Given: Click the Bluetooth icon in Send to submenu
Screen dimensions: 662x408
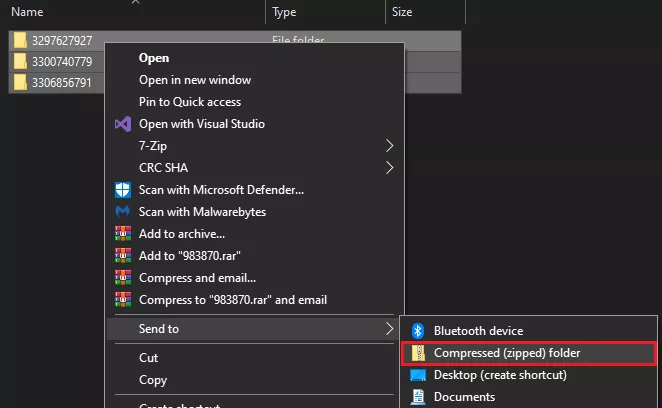Looking at the screenshot, I should coord(418,331).
